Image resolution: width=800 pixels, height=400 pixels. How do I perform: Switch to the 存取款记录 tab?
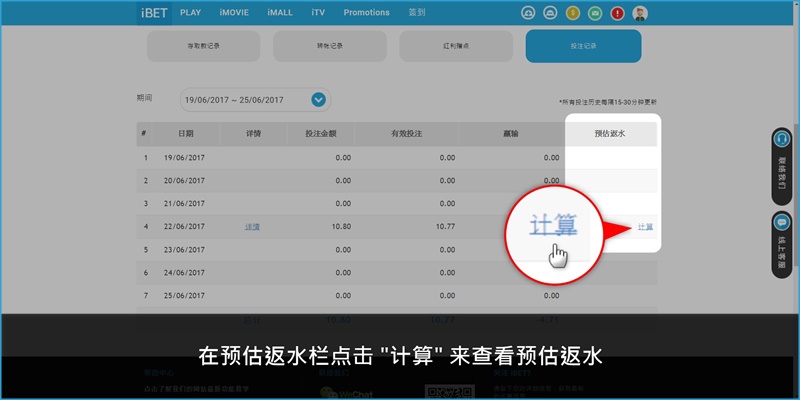point(204,46)
